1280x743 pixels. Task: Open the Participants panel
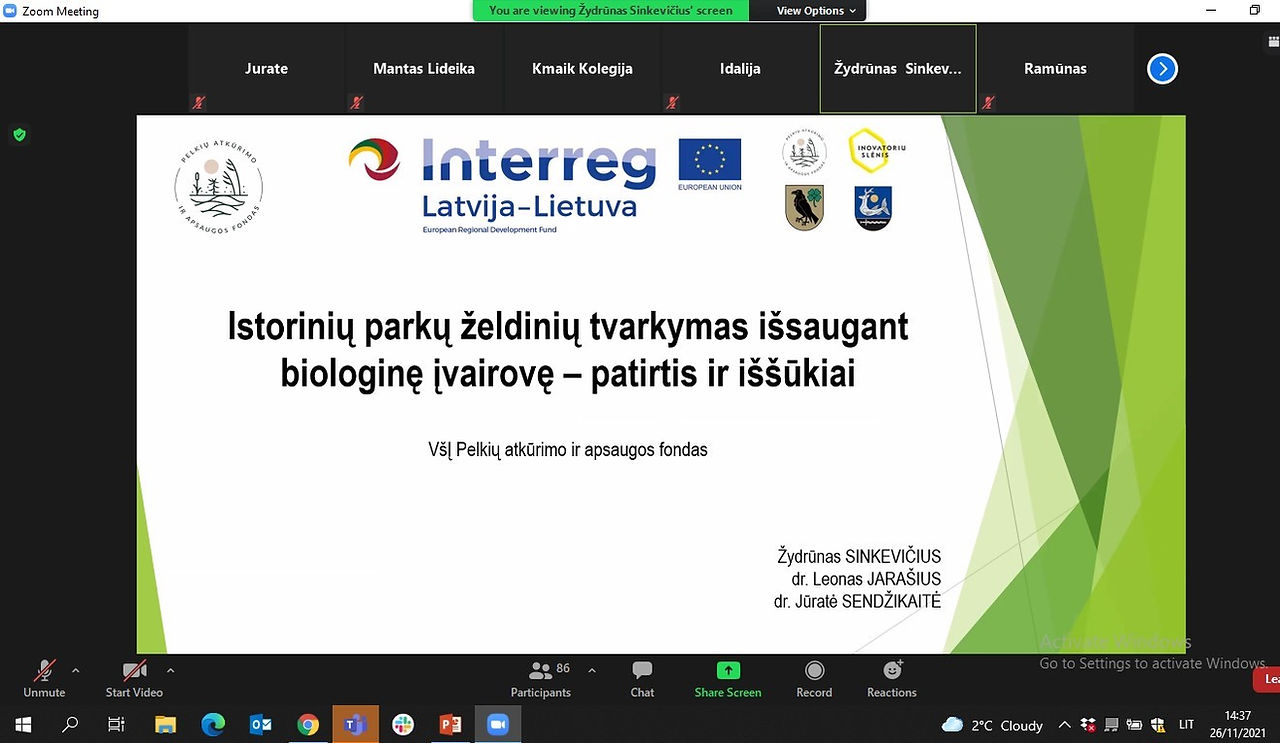[541, 678]
